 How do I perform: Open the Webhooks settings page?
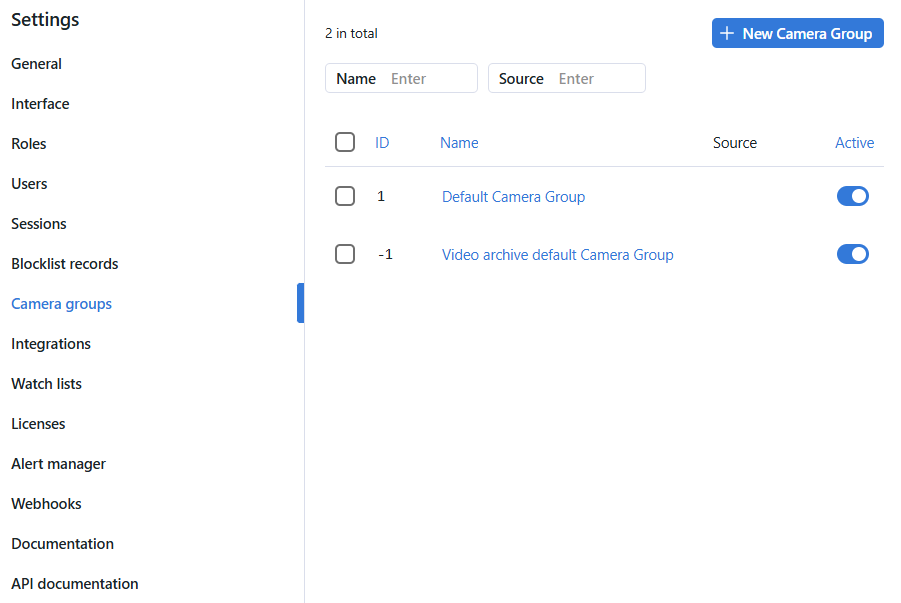tap(46, 504)
